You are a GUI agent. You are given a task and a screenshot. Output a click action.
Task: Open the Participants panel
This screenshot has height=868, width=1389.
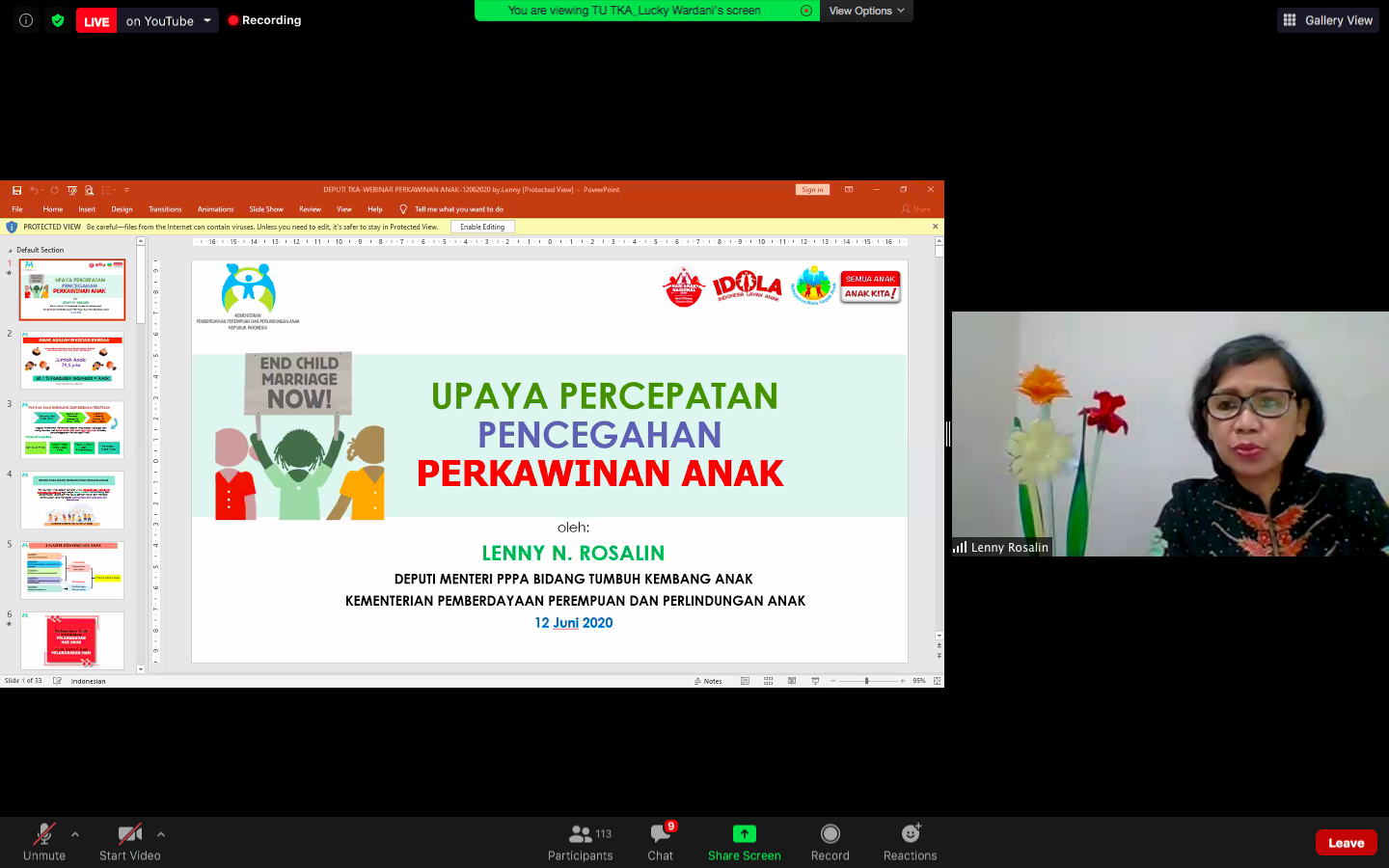(x=580, y=842)
